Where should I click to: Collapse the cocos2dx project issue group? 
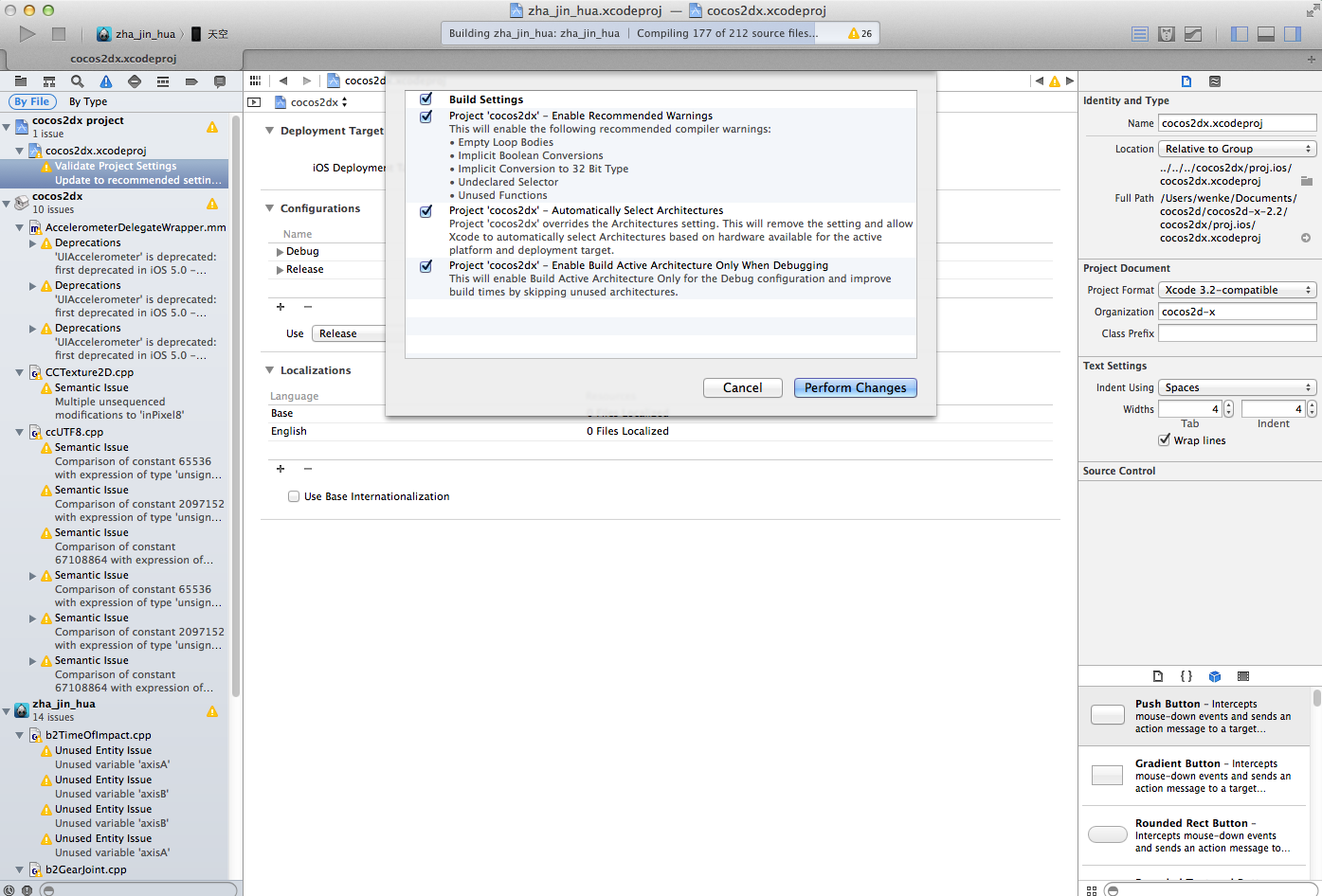tap(7, 126)
